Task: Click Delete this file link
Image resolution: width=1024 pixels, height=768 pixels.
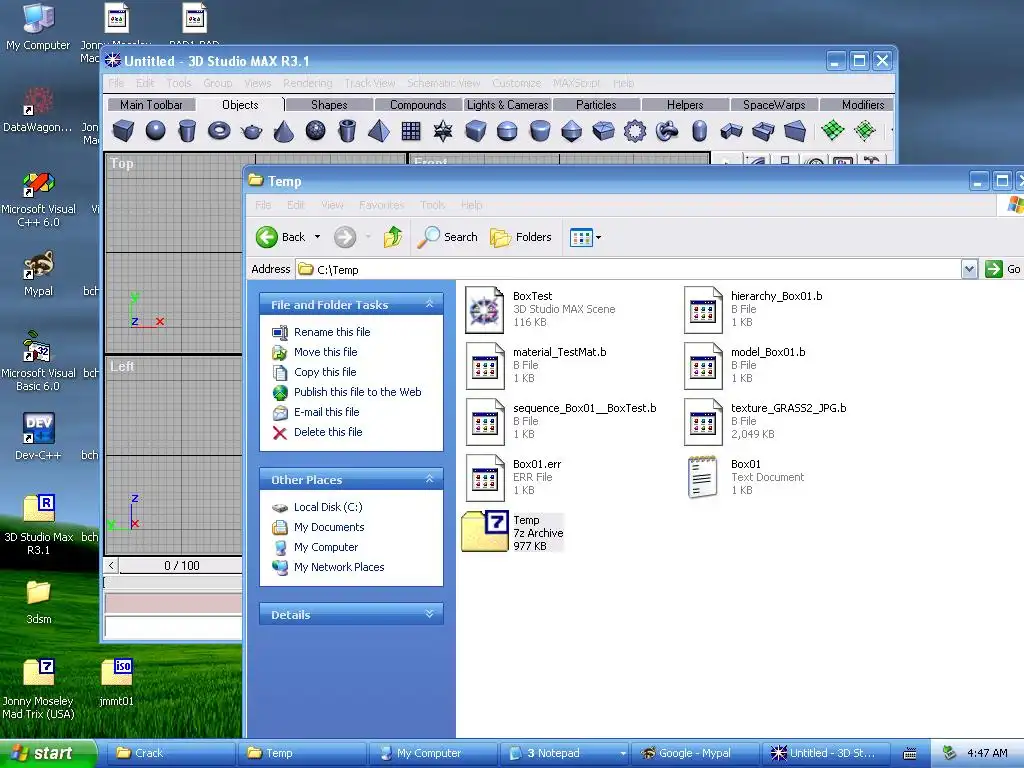Action: [x=328, y=432]
